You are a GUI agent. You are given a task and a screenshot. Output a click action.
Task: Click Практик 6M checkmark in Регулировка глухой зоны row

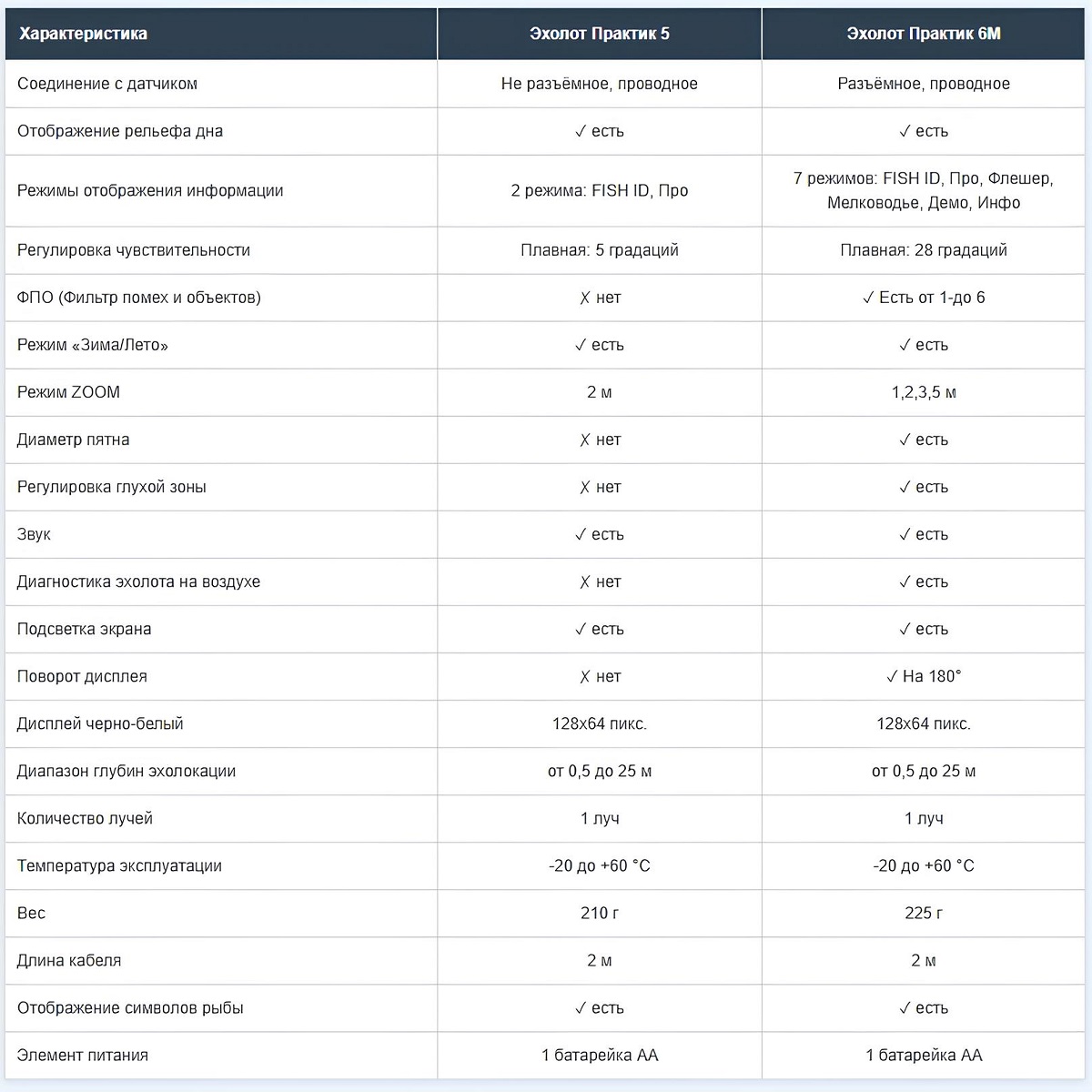pyautogui.click(x=905, y=487)
